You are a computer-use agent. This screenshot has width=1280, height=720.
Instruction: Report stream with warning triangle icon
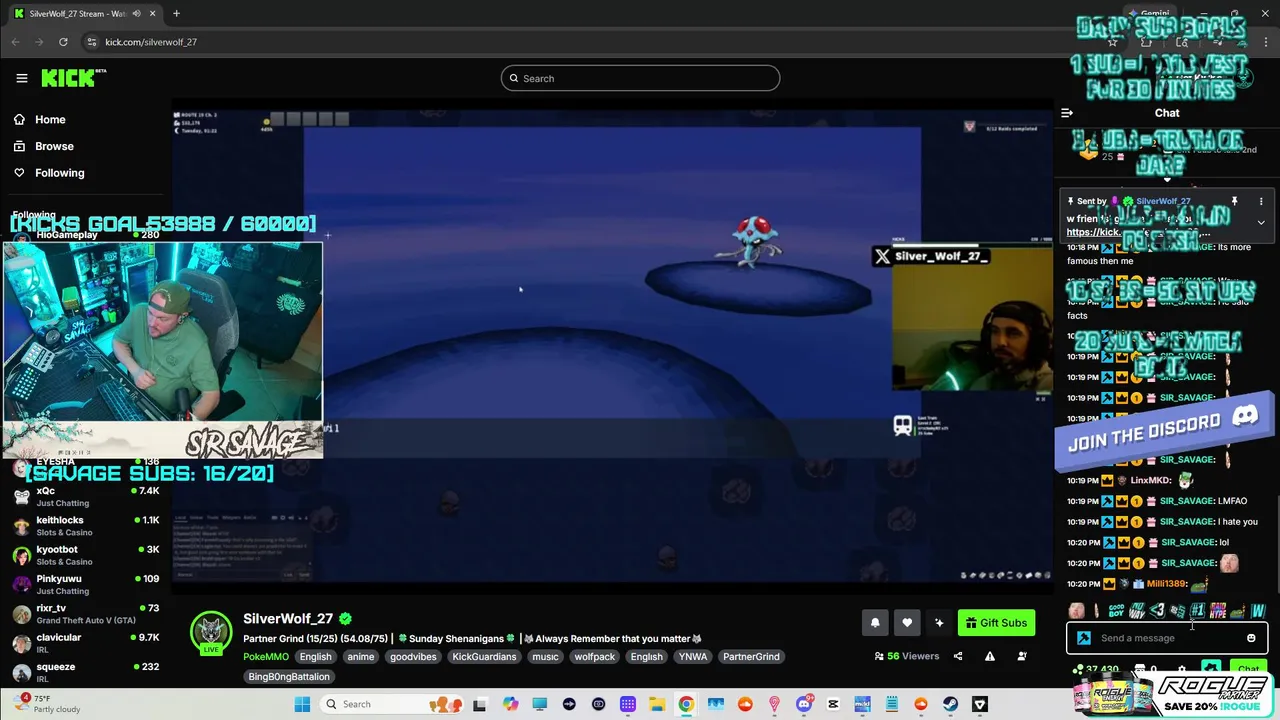[990, 656]
